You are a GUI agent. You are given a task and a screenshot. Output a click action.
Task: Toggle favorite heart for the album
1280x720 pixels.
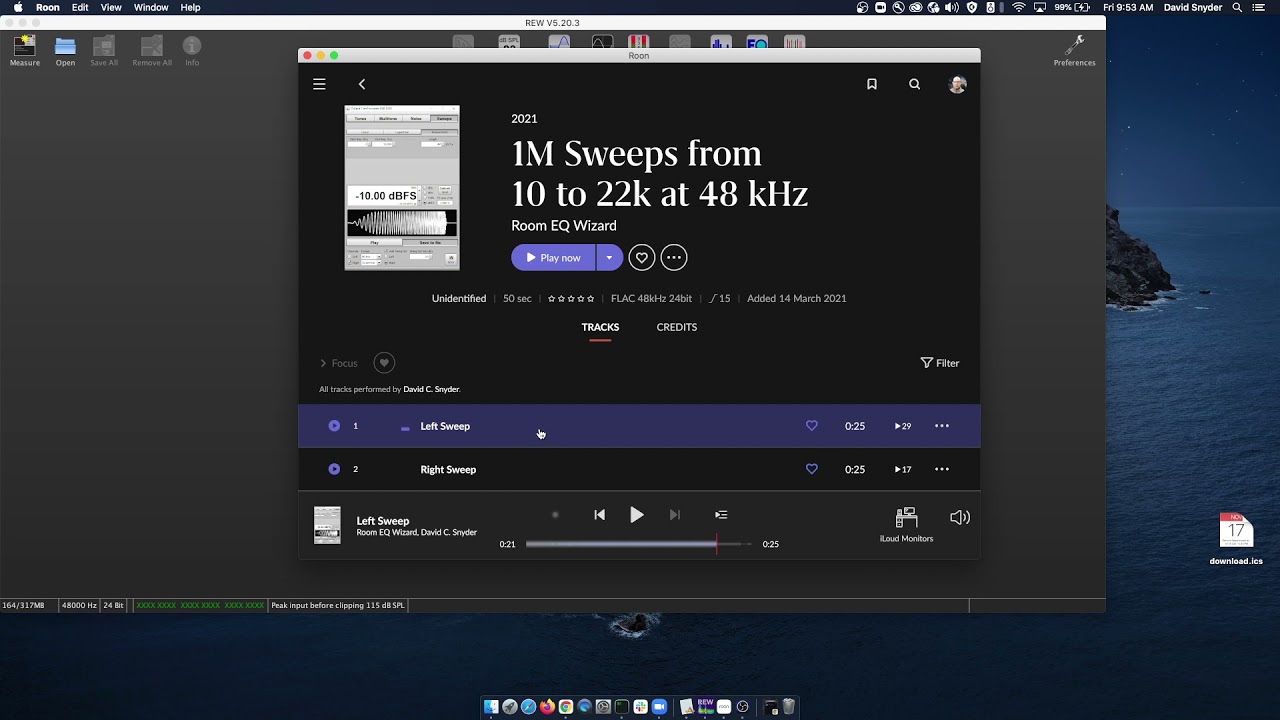[642, 257]
